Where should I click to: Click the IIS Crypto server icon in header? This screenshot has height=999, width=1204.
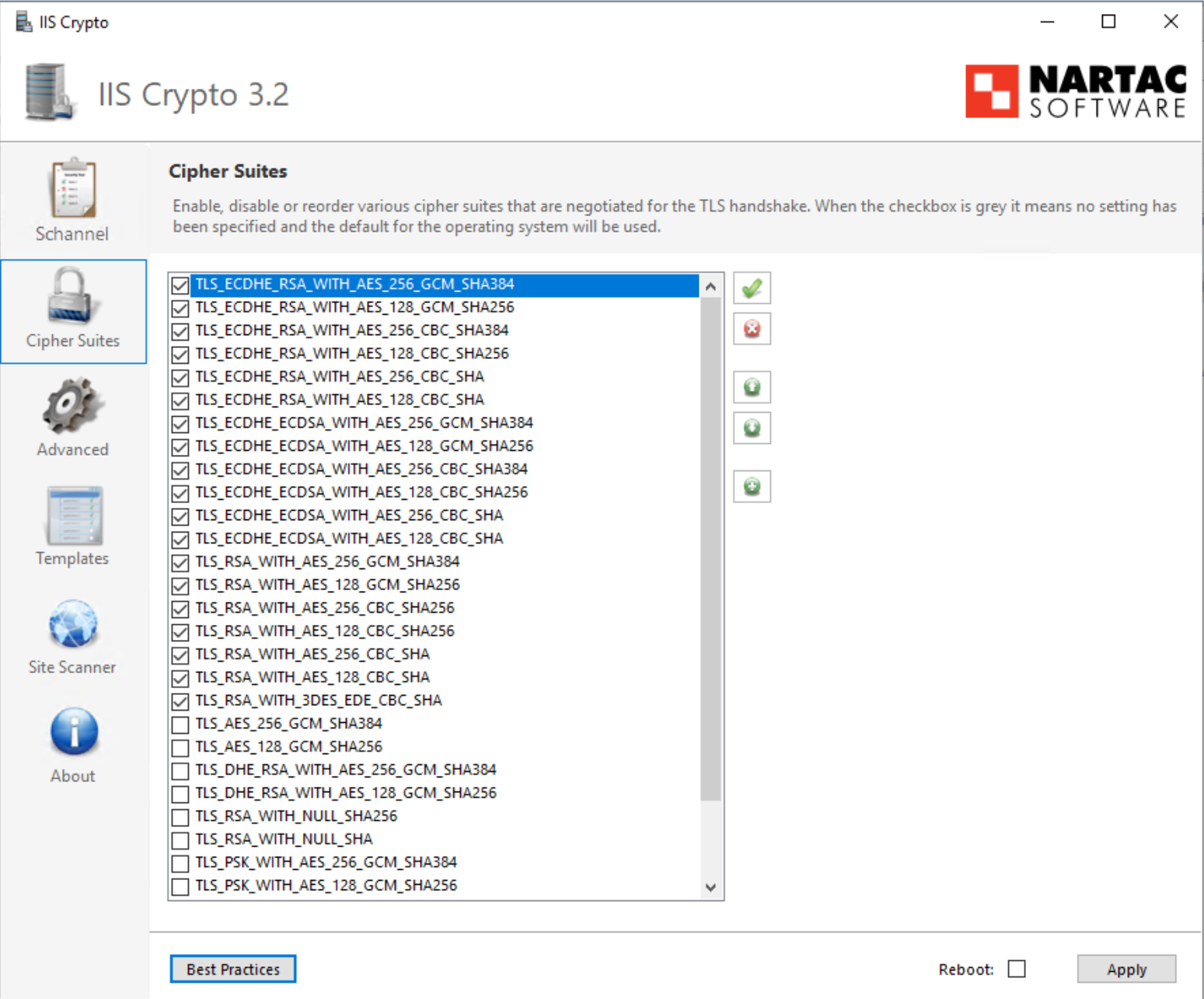51,93
